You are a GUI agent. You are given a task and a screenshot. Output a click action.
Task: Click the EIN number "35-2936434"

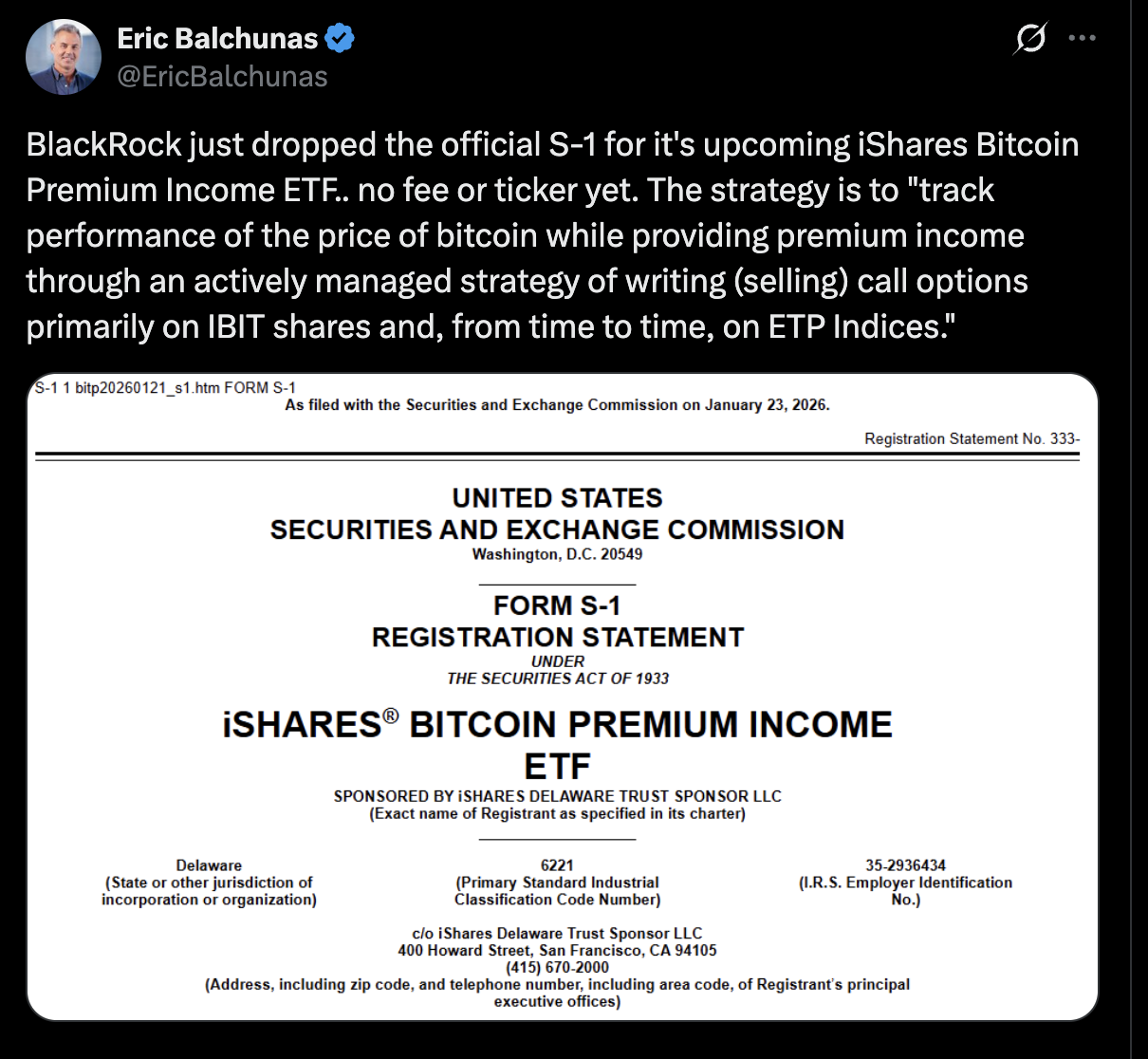[x=905, y=865]
